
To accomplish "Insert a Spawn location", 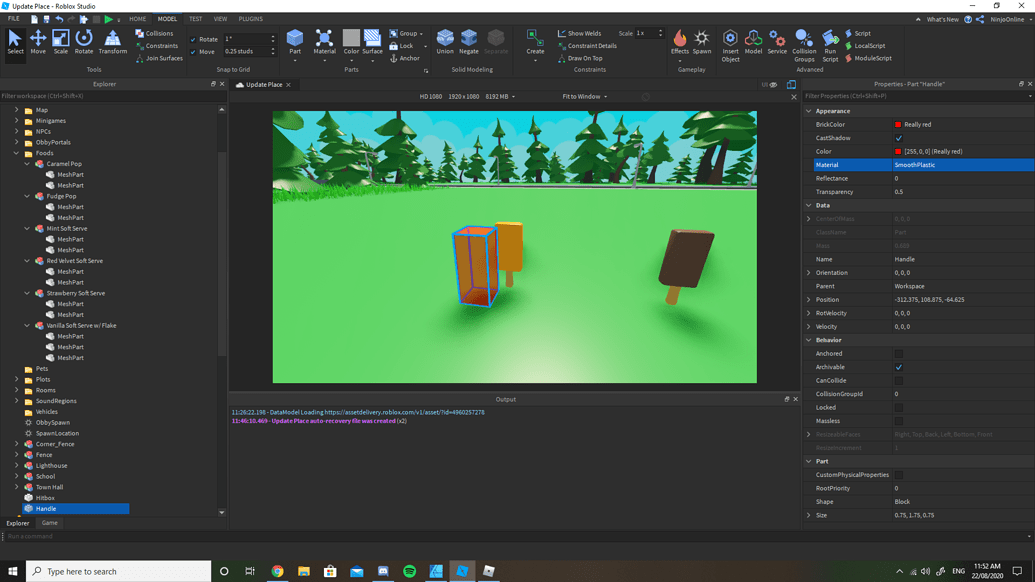I will click(702, 42).
